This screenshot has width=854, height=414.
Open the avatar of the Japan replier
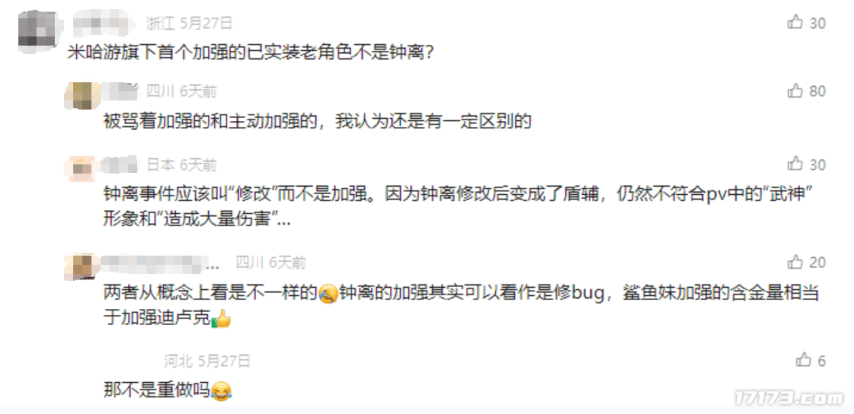[82, 169]
